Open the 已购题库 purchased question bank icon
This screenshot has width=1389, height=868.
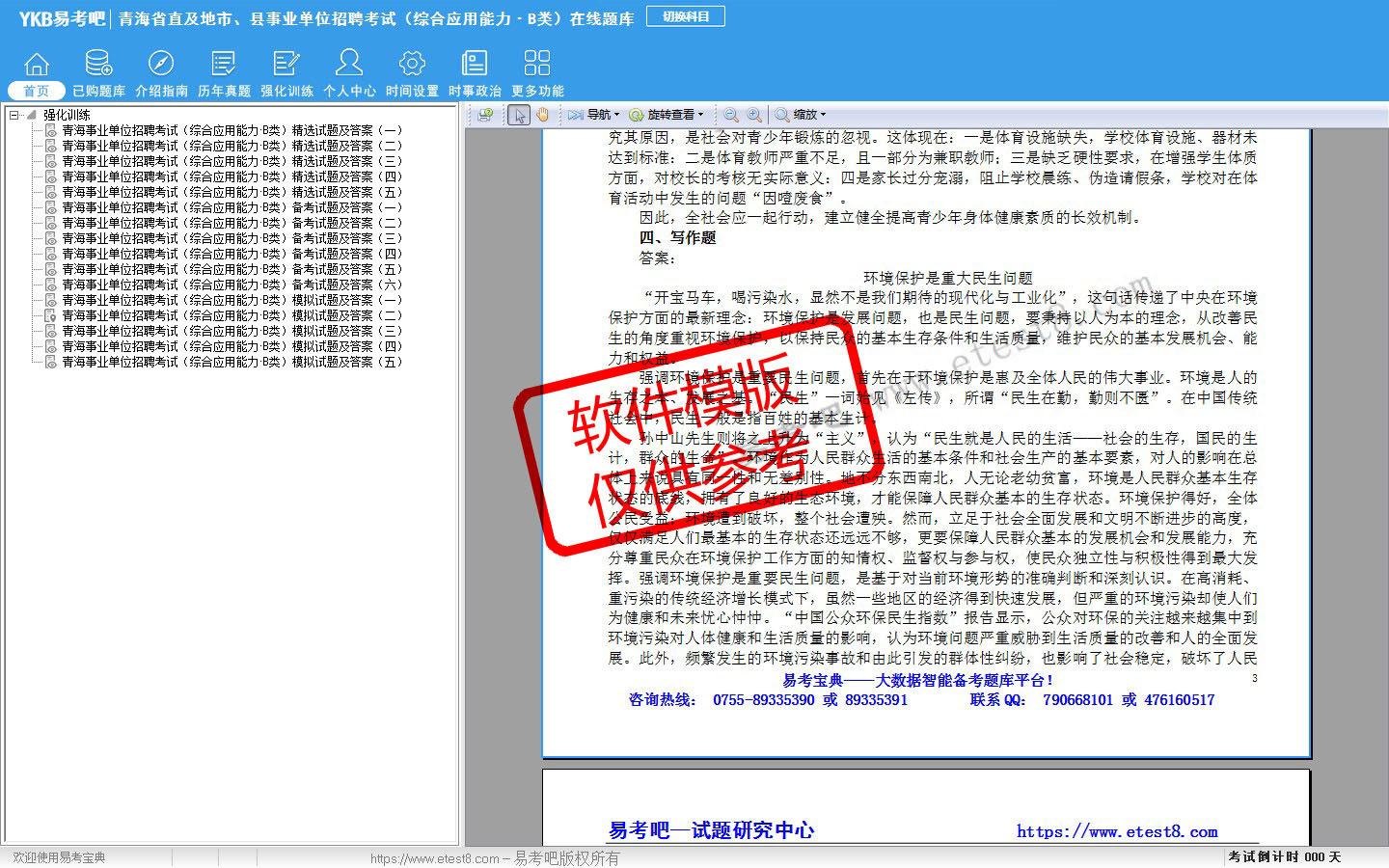click(98, 65)
